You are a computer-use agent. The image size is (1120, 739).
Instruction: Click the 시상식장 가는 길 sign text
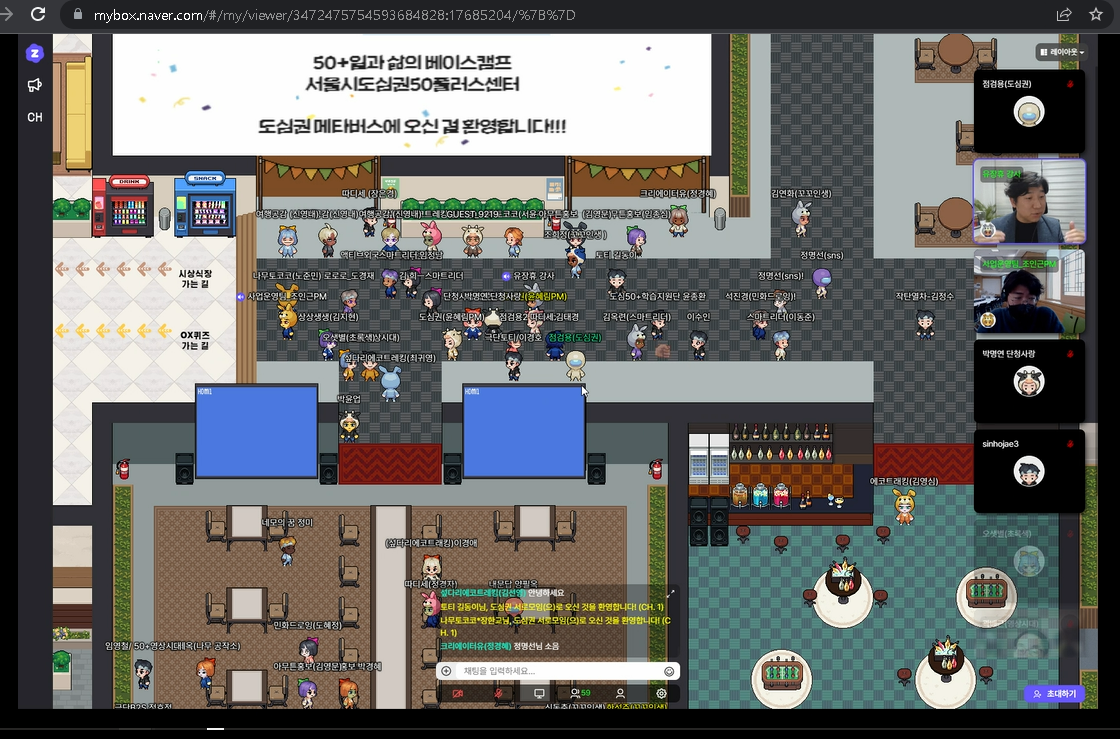pos(195,278)
